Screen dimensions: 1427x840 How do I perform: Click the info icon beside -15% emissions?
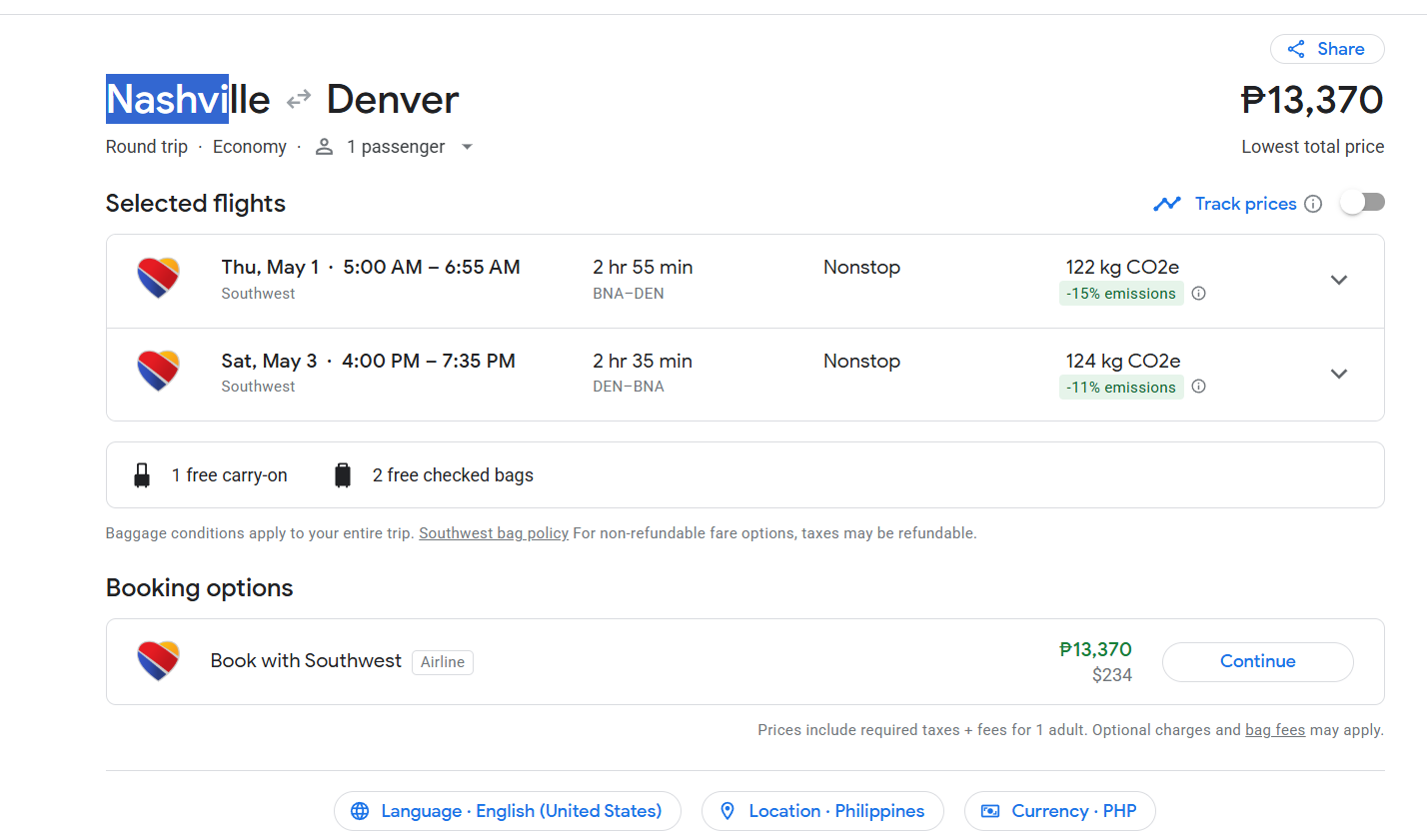click(x=1199, y=294)
